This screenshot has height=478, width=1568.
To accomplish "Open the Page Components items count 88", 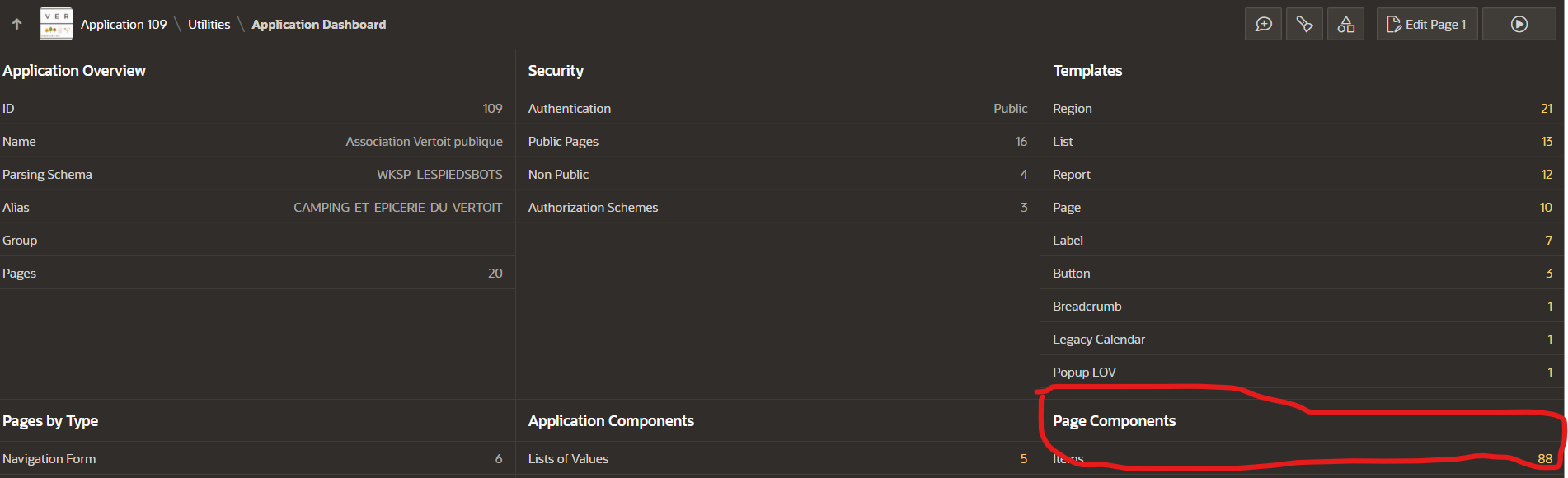I will pos(1544,459).
